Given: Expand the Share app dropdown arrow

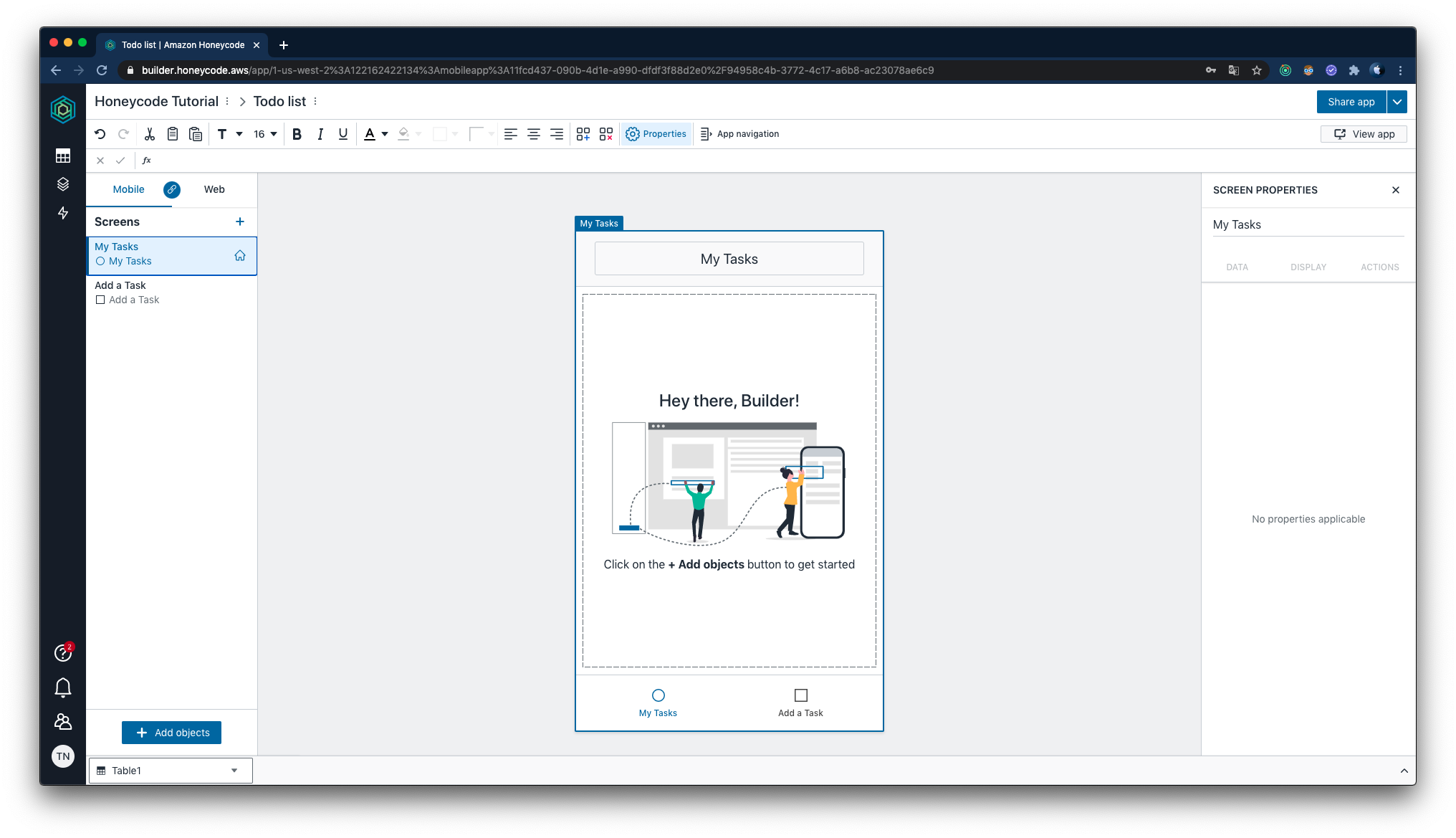Looking at the screenshot, I should coord(1397,102).
